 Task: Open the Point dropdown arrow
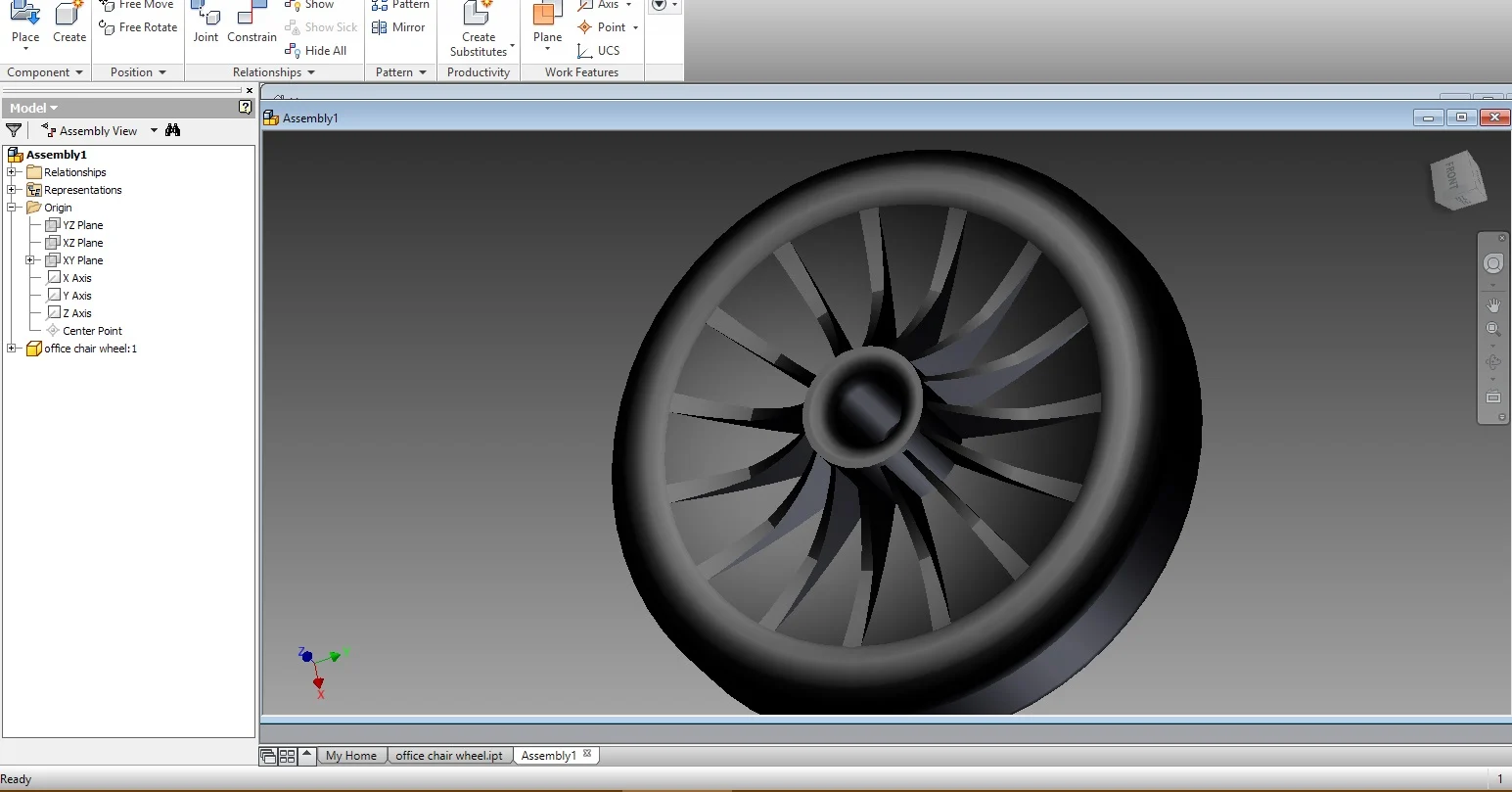(636, 27)
